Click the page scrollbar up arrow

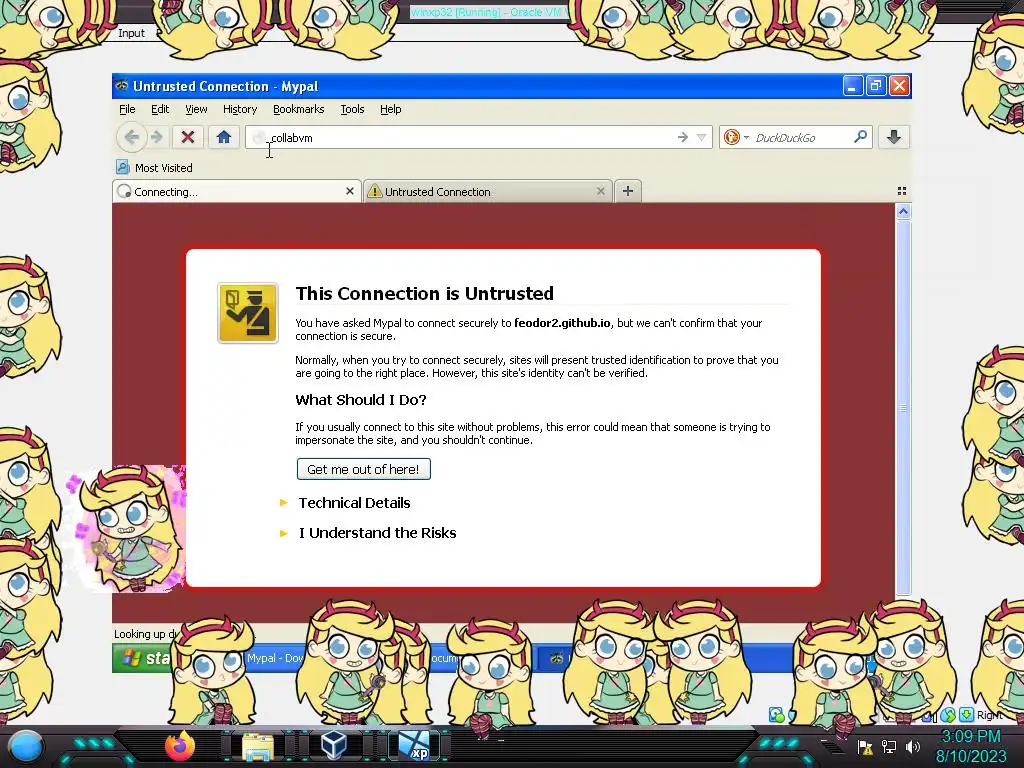903,211
